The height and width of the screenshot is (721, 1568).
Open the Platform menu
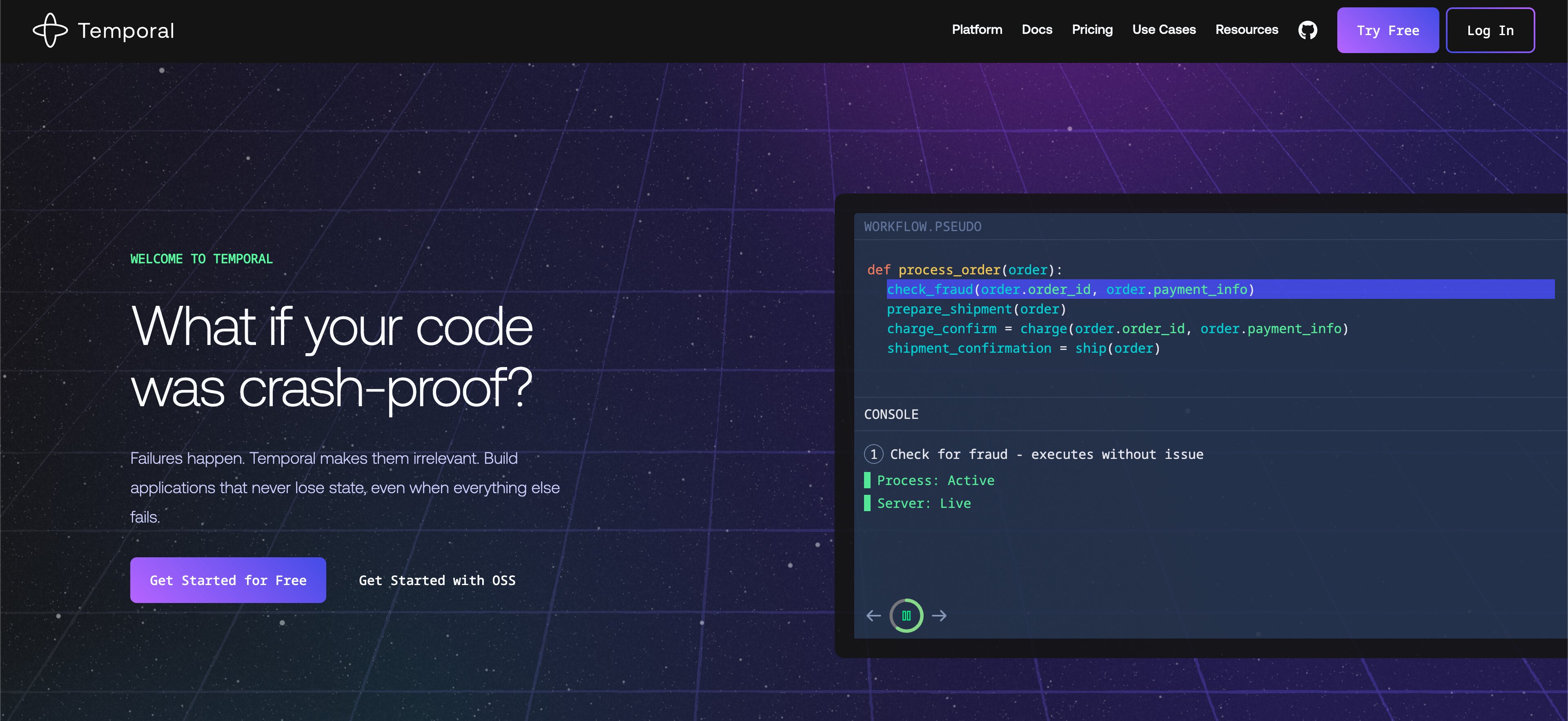(x=976, y=30)
